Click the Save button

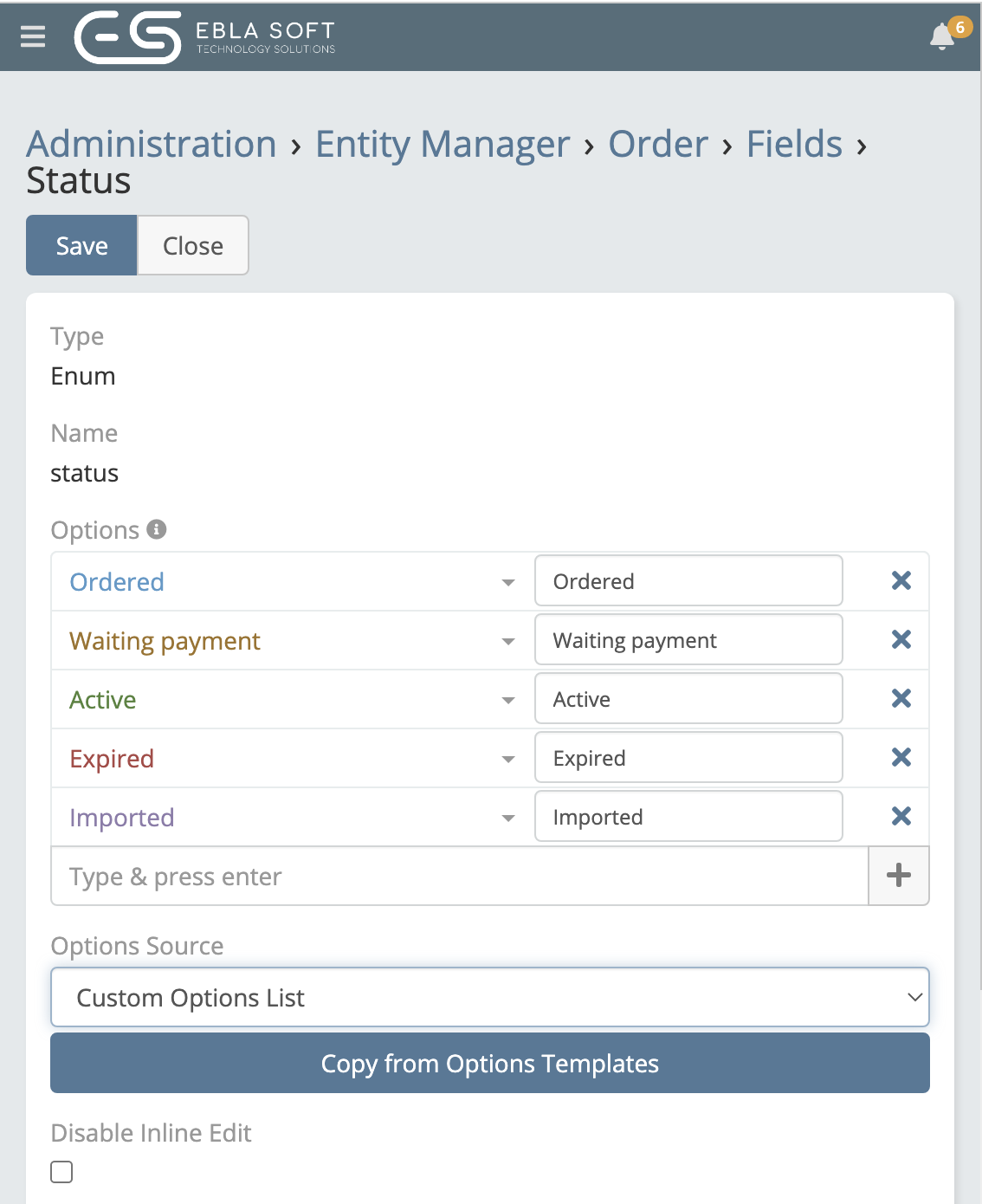click(x=81, y=245)
